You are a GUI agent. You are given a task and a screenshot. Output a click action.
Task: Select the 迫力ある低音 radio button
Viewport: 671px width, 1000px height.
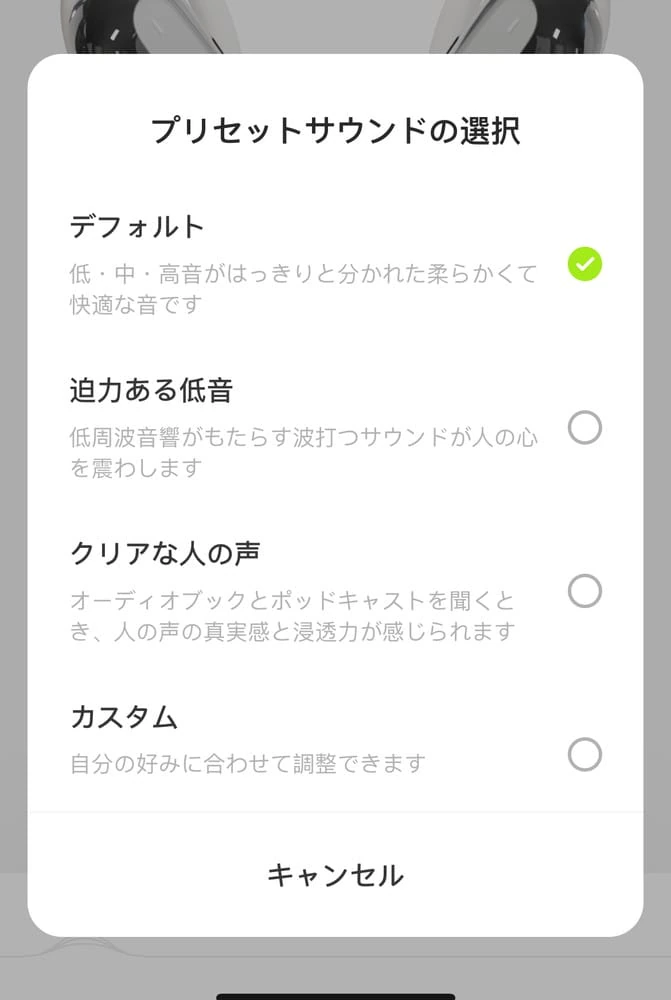point(585,428)
